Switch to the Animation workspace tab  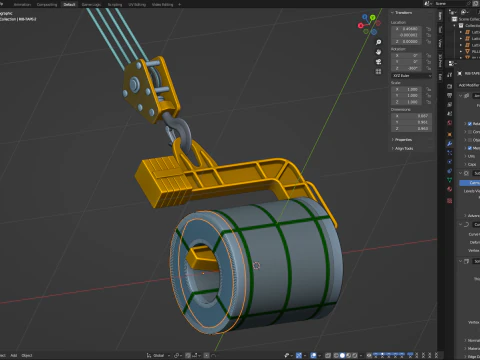[x=22, y=5]
